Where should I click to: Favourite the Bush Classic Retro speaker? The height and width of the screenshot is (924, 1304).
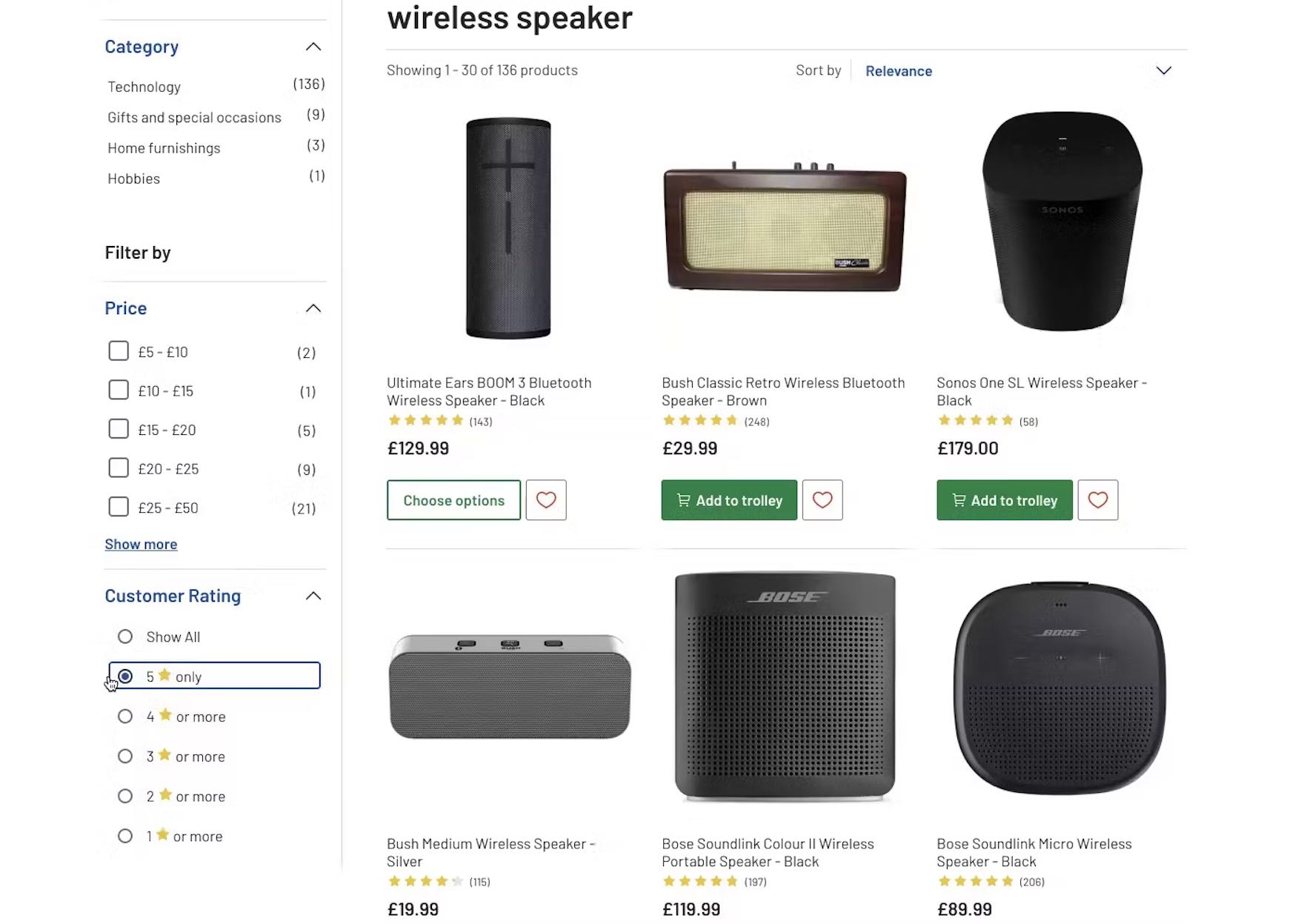click(x=822, y=500)
